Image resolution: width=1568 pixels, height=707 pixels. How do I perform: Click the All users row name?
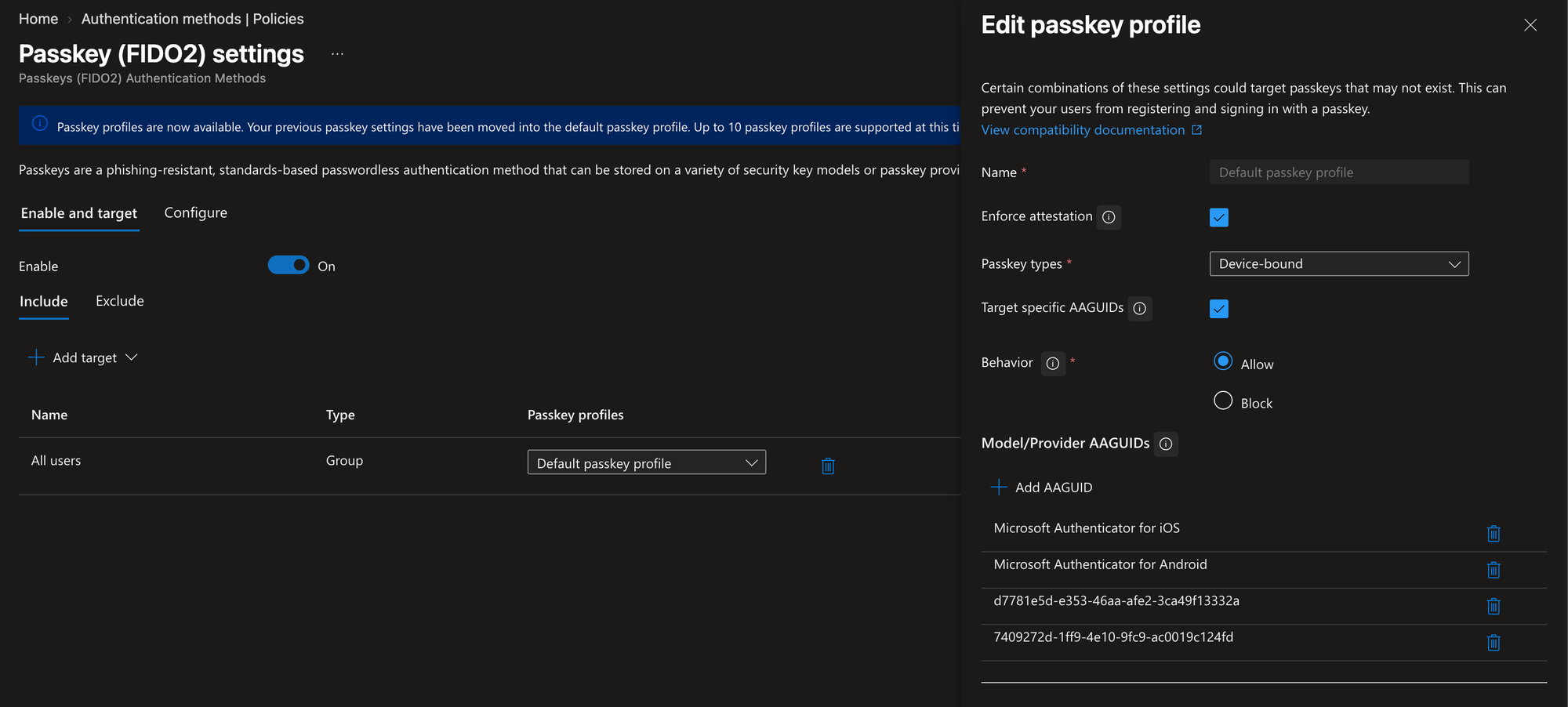coord(56,461)
